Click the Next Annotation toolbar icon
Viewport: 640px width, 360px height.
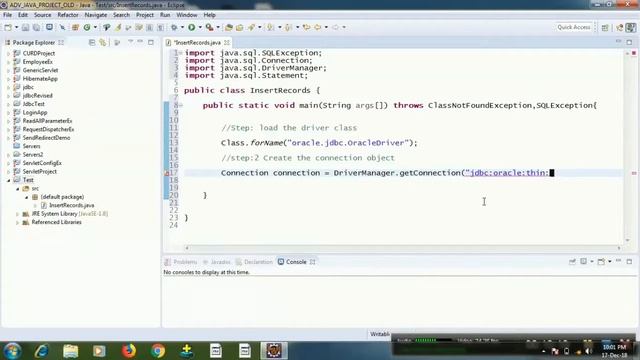coord(270,27)
